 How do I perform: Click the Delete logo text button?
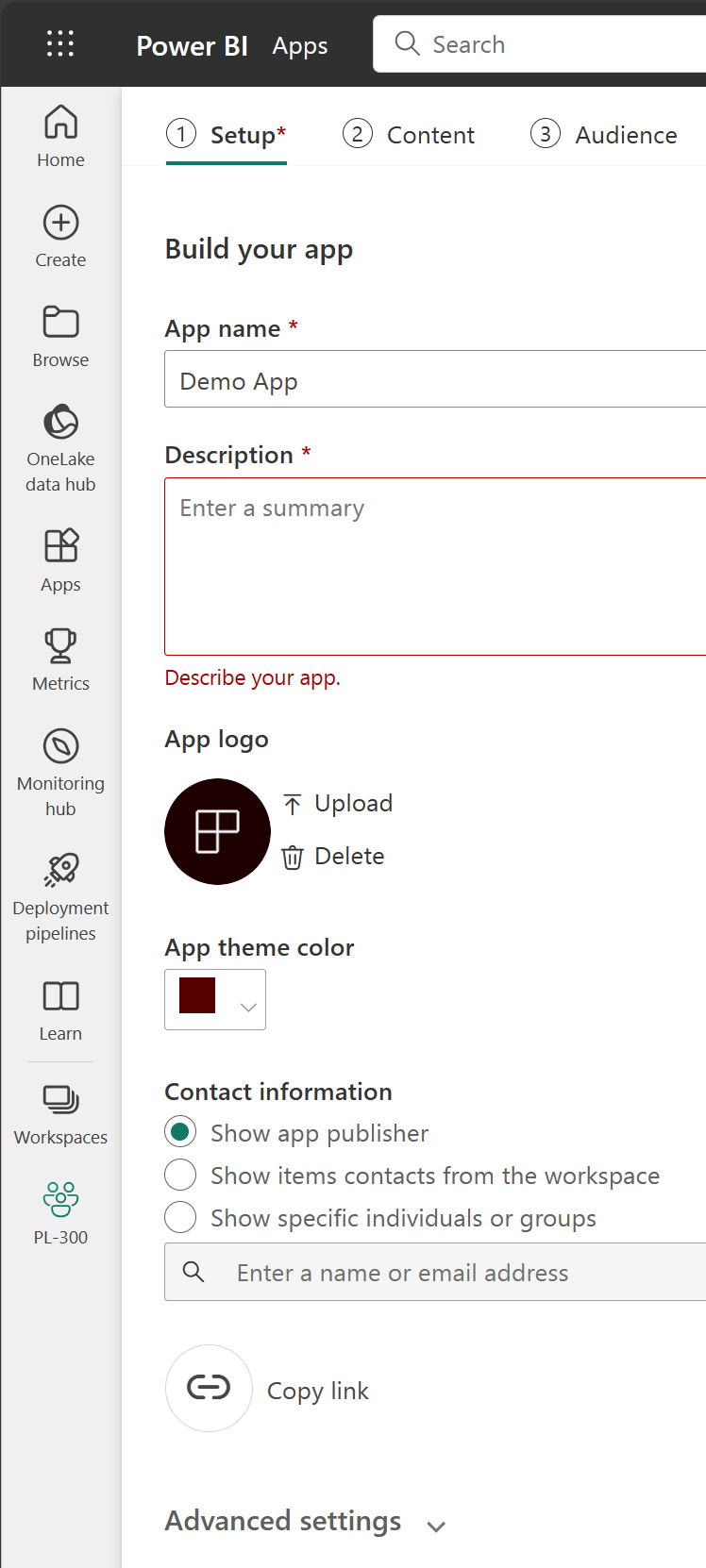click(349, 856)
